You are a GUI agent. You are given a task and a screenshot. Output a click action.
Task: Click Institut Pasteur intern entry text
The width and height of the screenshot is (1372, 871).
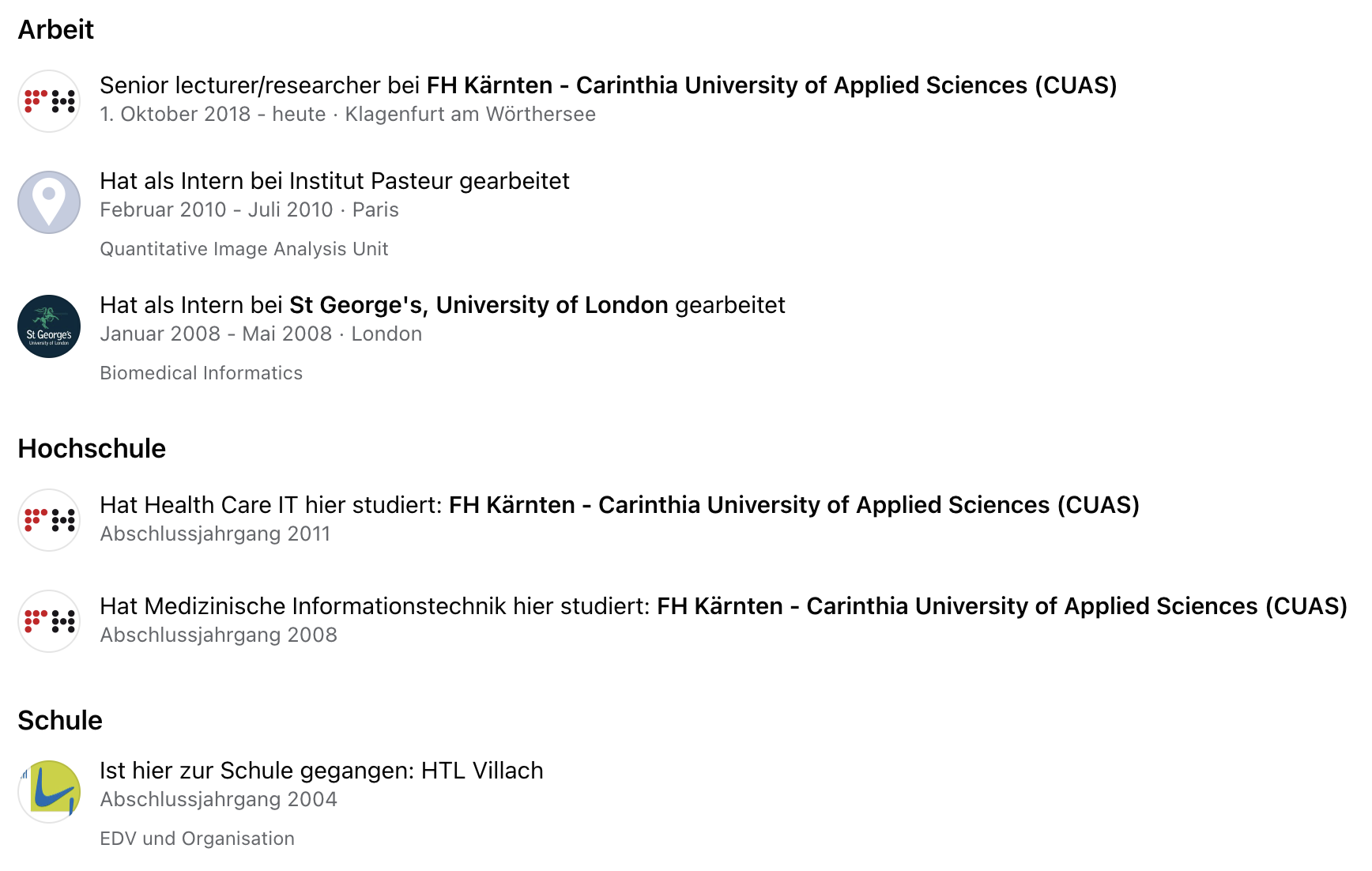coord(334,181)
